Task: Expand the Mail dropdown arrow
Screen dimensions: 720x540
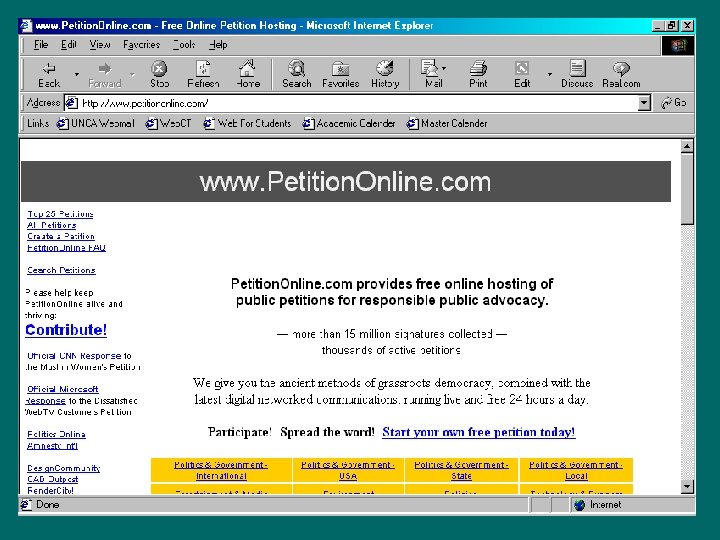Action: (x=444, y=68)
